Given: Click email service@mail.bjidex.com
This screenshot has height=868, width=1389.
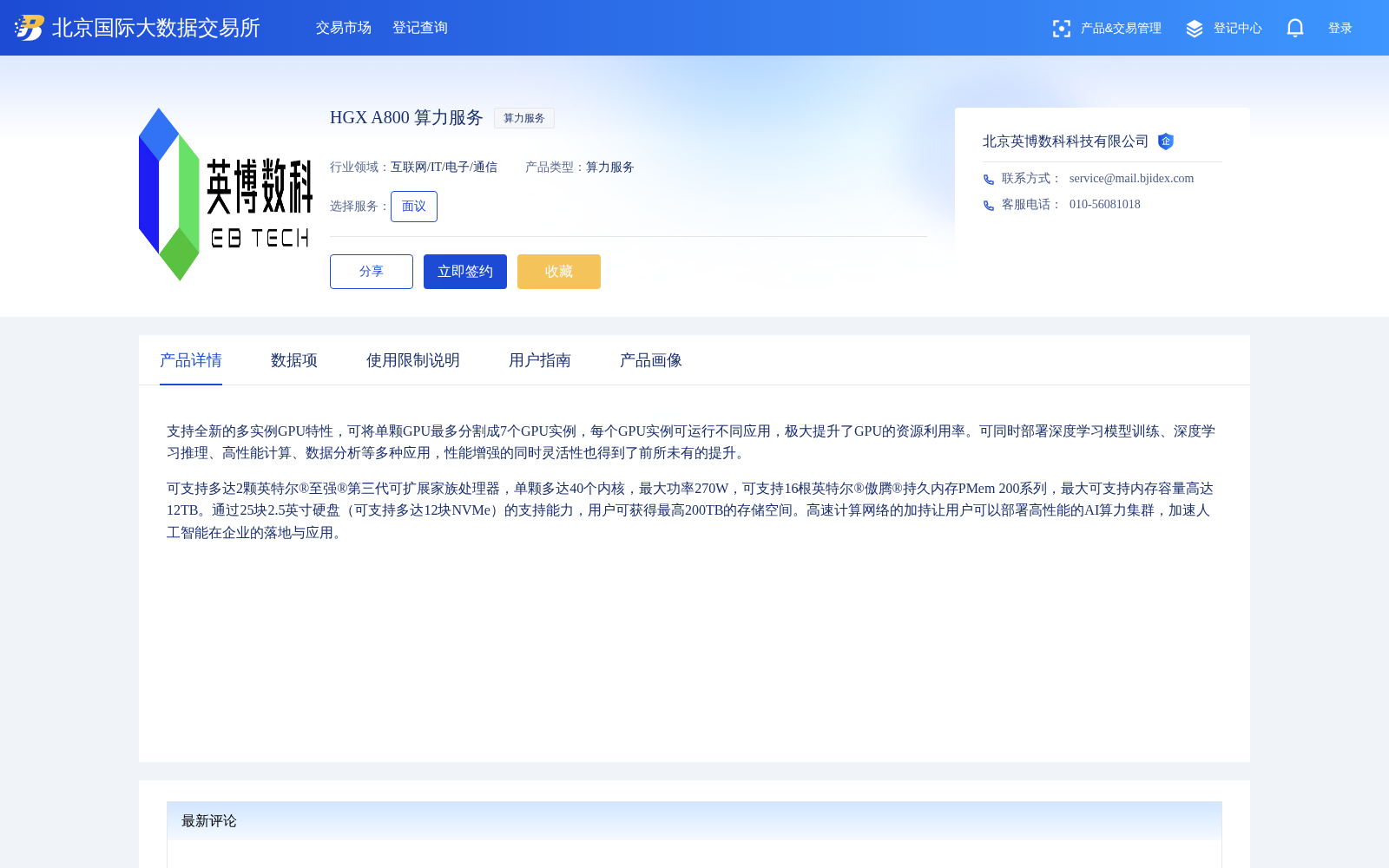Looking at the screenshot, I should tap(1132, 179).
